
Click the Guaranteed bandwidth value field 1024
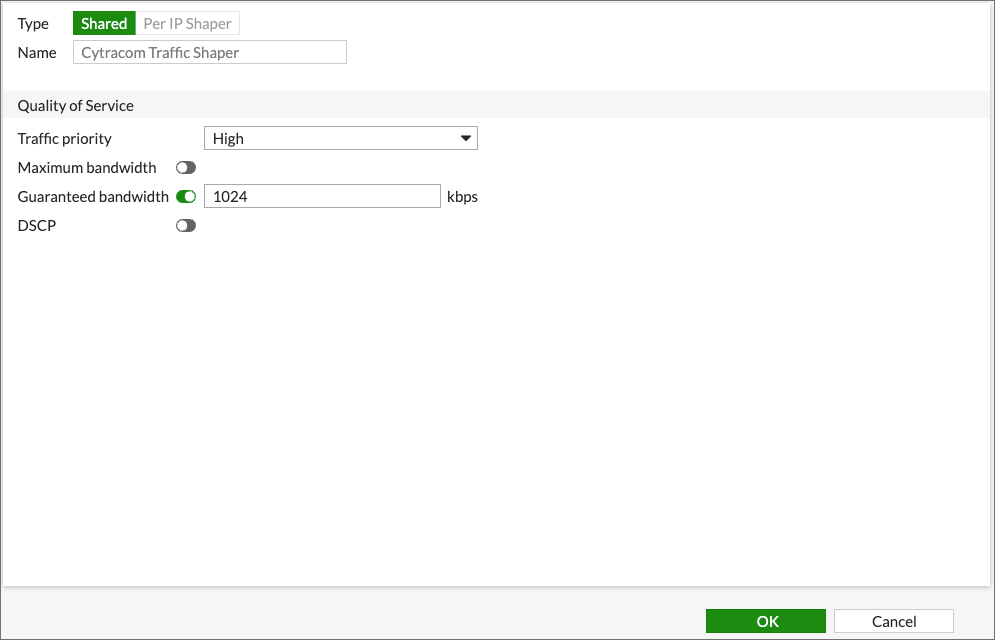(x=322, y=197)
